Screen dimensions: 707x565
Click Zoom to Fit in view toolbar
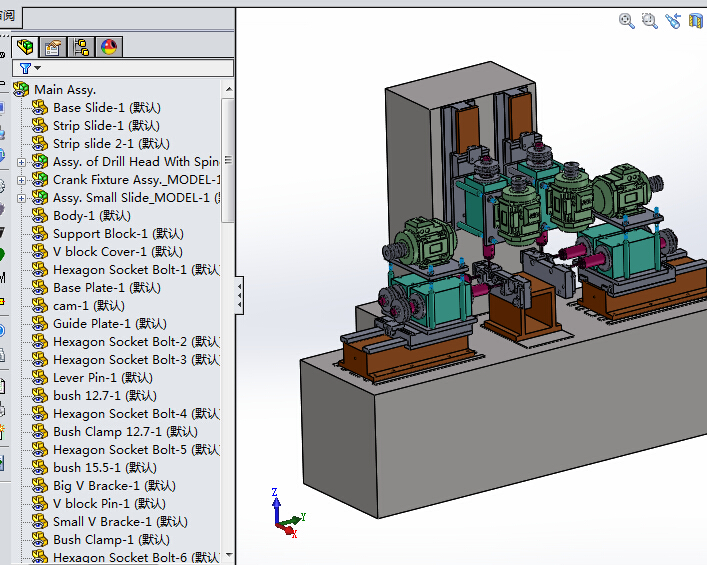coord(627,21)
